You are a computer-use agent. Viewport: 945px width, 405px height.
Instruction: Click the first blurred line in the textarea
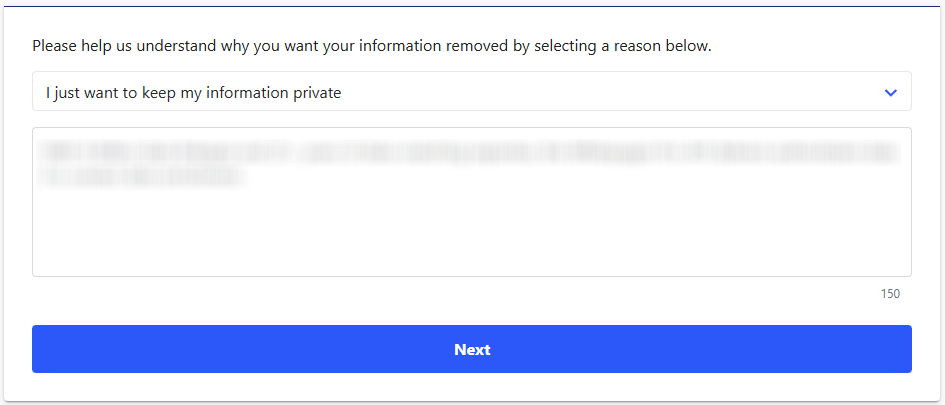coord(468,153)
